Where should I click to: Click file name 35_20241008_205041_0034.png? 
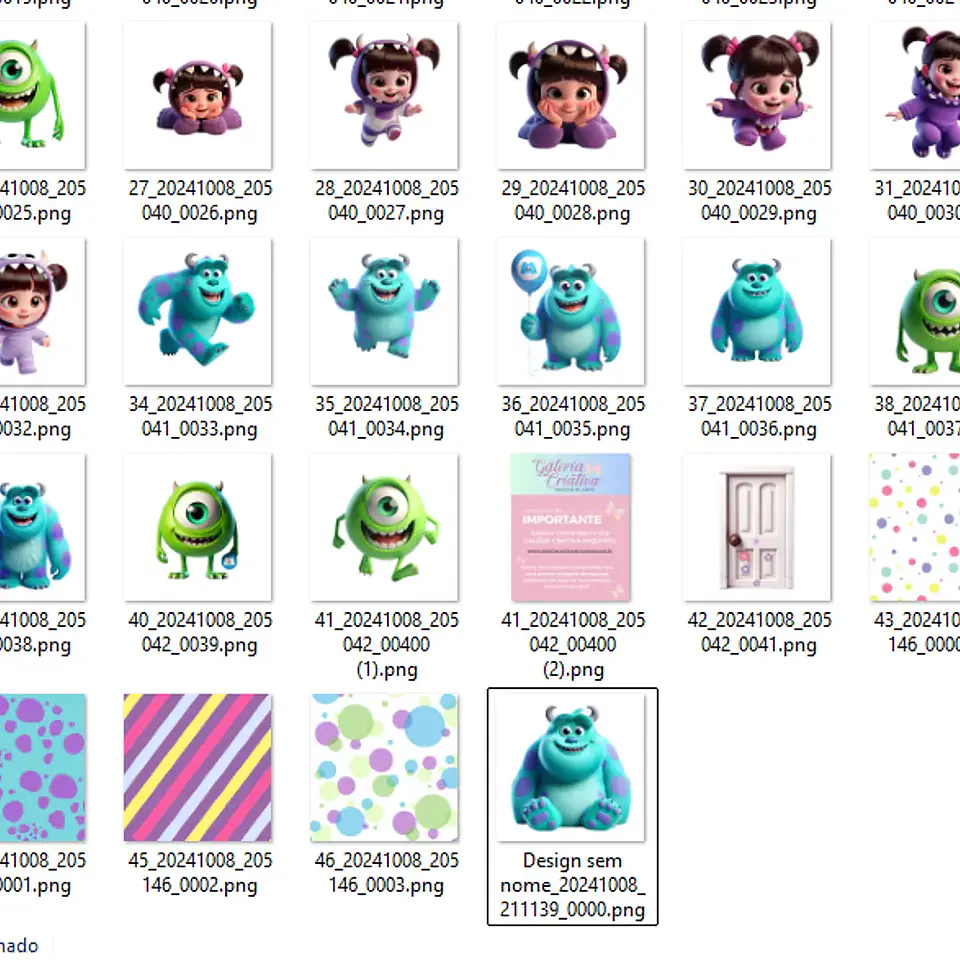387,416
